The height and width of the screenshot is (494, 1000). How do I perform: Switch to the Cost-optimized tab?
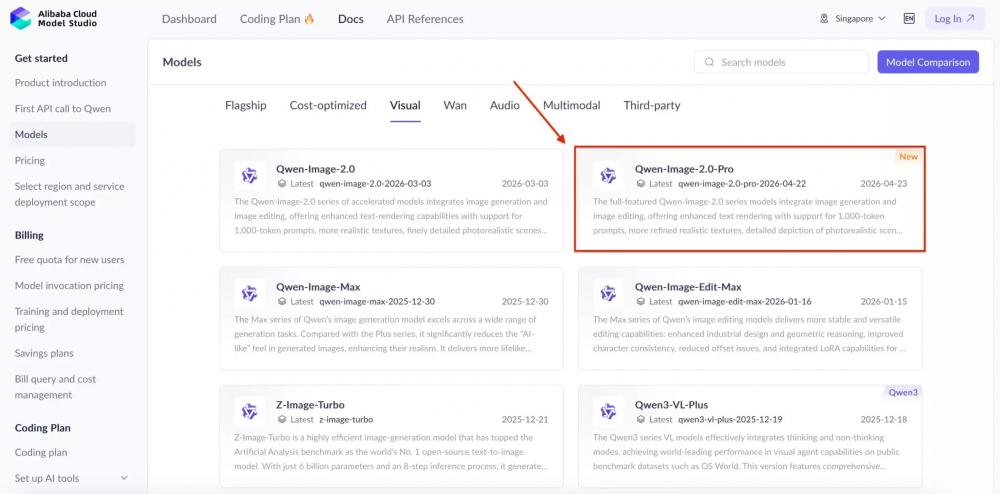click(328, 105)
